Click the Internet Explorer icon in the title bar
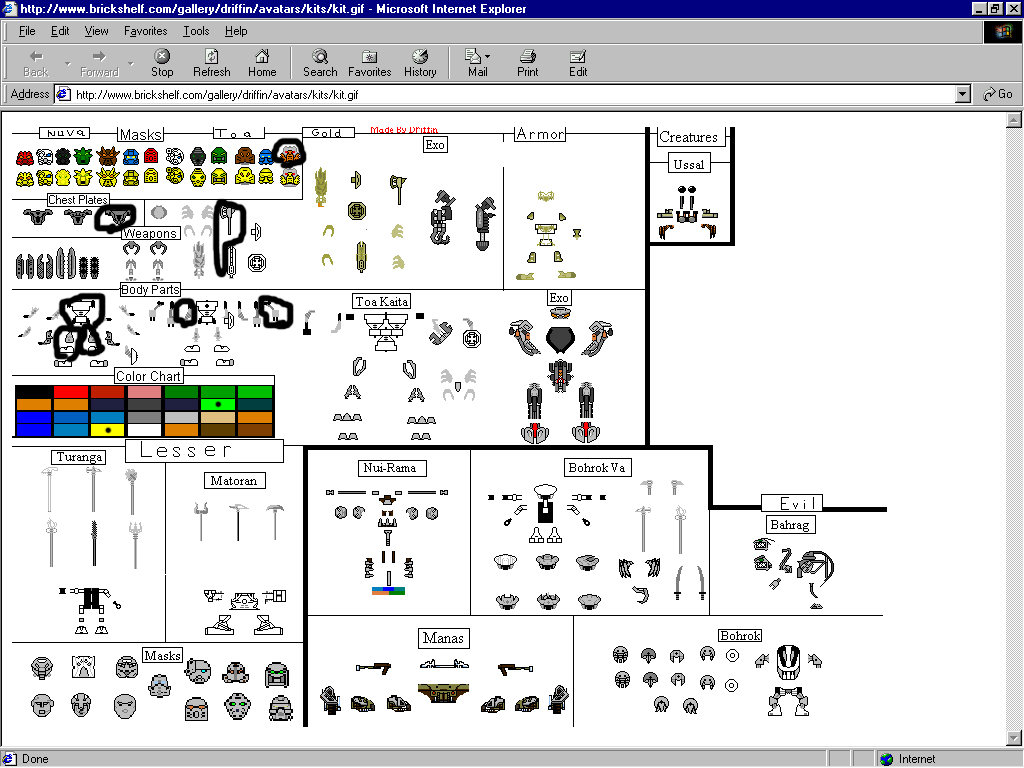The width and height of the screenshot is (1024, 768). pyautogui.click(x=9, y=8)
